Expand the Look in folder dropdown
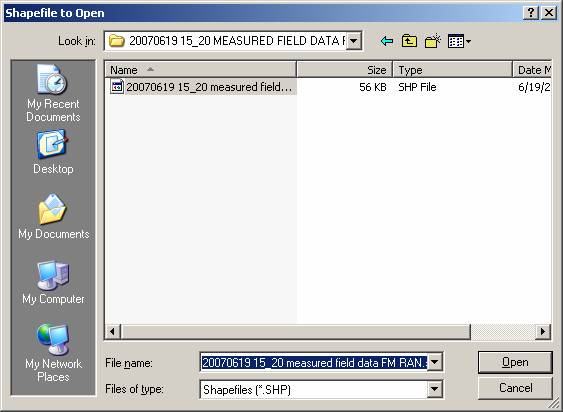The height and width of the screenshot is (412, 563). (353, 41)
